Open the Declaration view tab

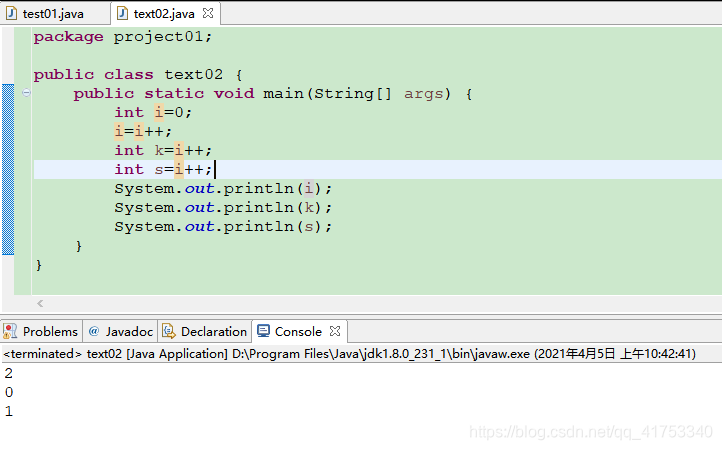point(205,332)
